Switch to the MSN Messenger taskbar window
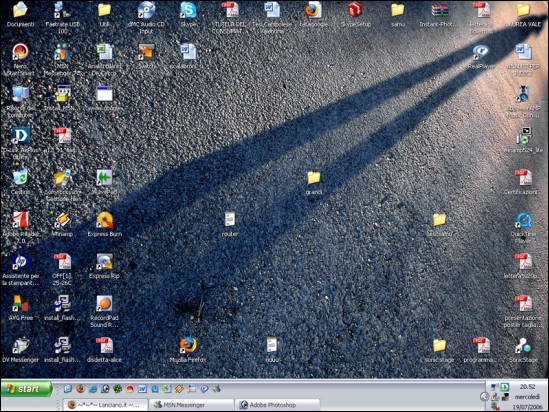Viewport: 549px width, 412px height. tap(191, 405)
